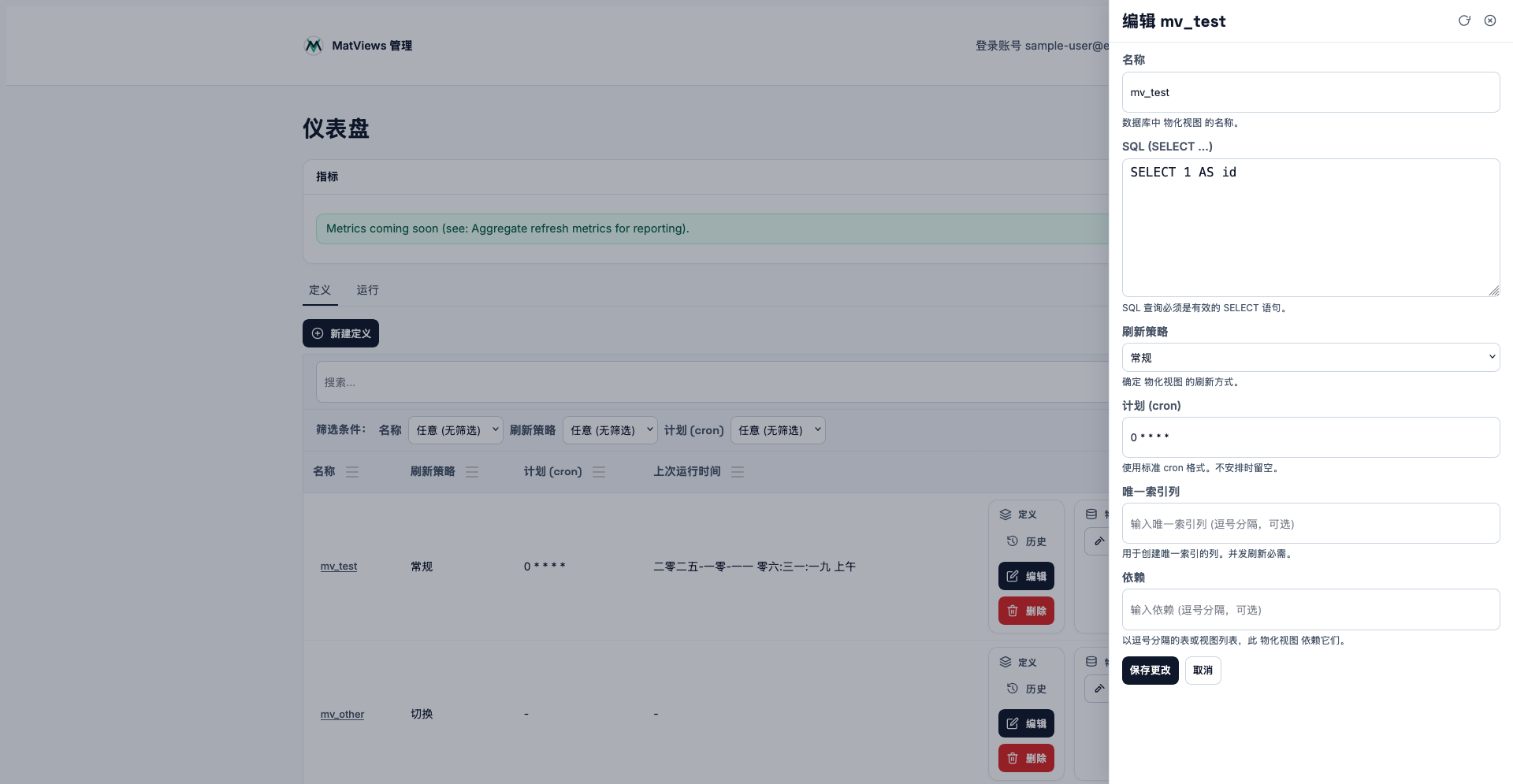Open the mv_other link in the table

[342, 715]
